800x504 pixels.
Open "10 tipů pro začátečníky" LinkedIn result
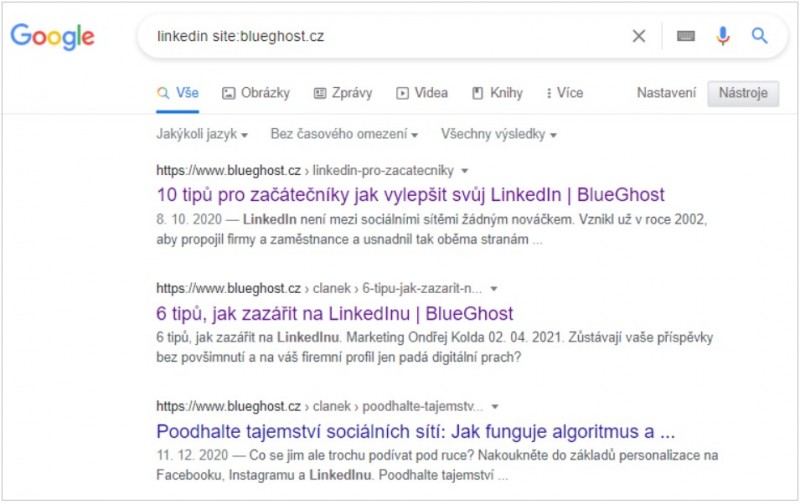tap(410, 194)
